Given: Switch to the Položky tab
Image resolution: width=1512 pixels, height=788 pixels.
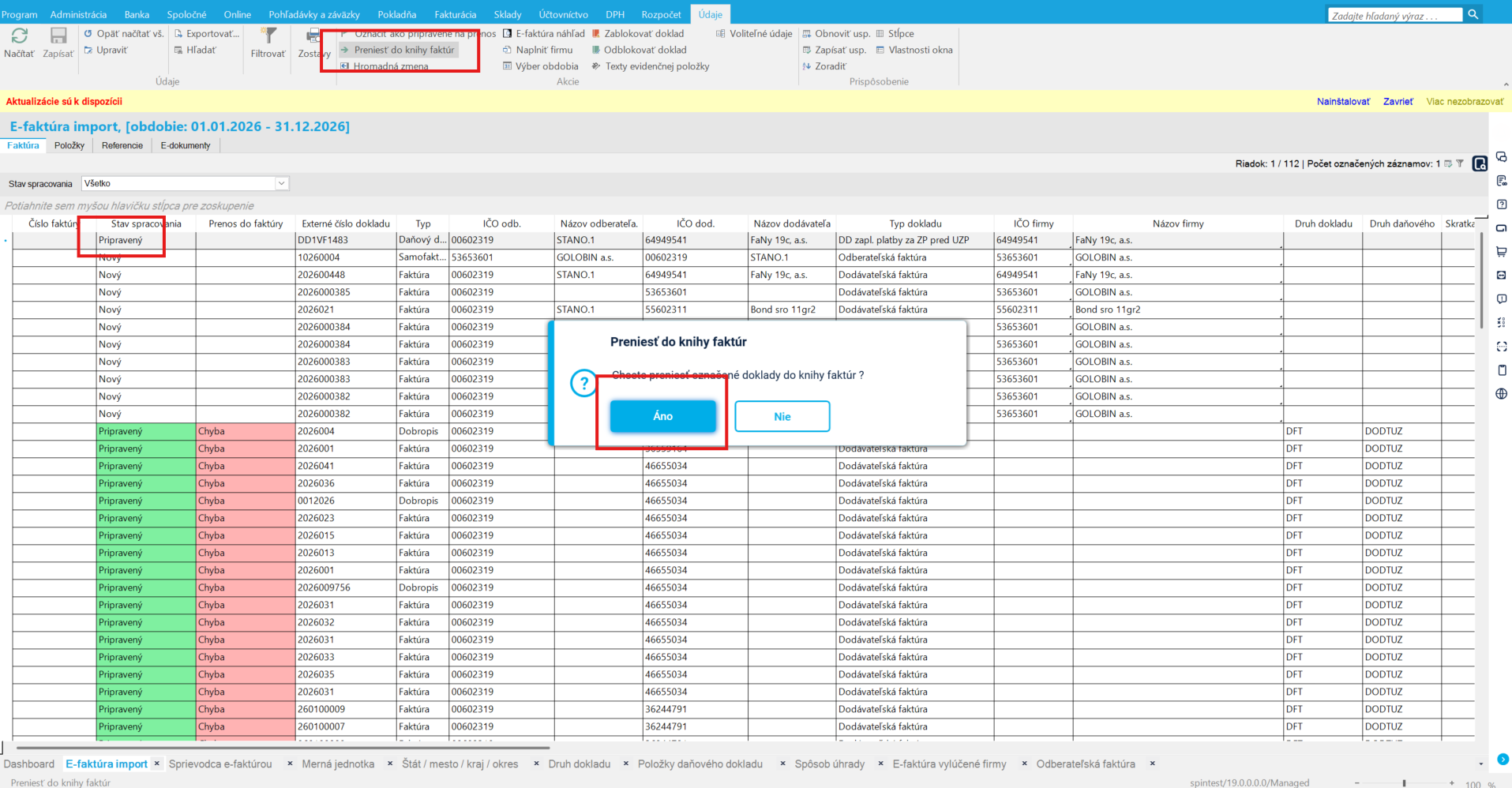Looking at the screenshot, I should pos(69,145).
